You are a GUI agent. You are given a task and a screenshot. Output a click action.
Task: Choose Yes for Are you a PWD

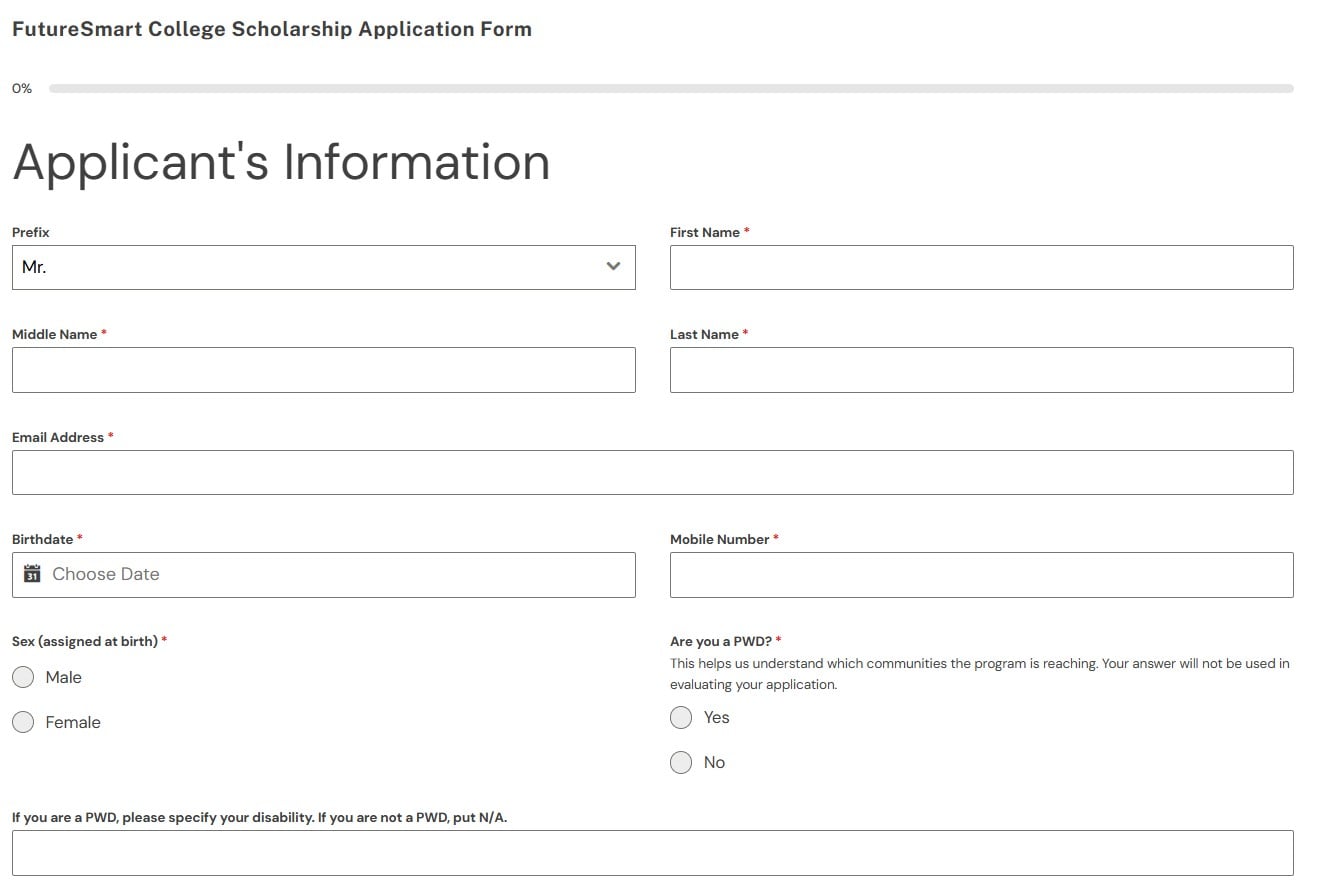[x=681, y=717]
